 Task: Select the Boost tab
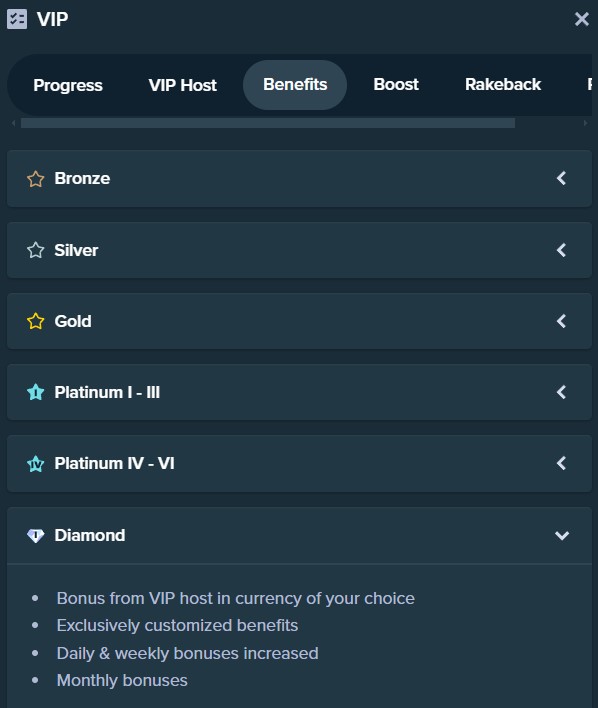pyautogui.click(x=396, y=85)
